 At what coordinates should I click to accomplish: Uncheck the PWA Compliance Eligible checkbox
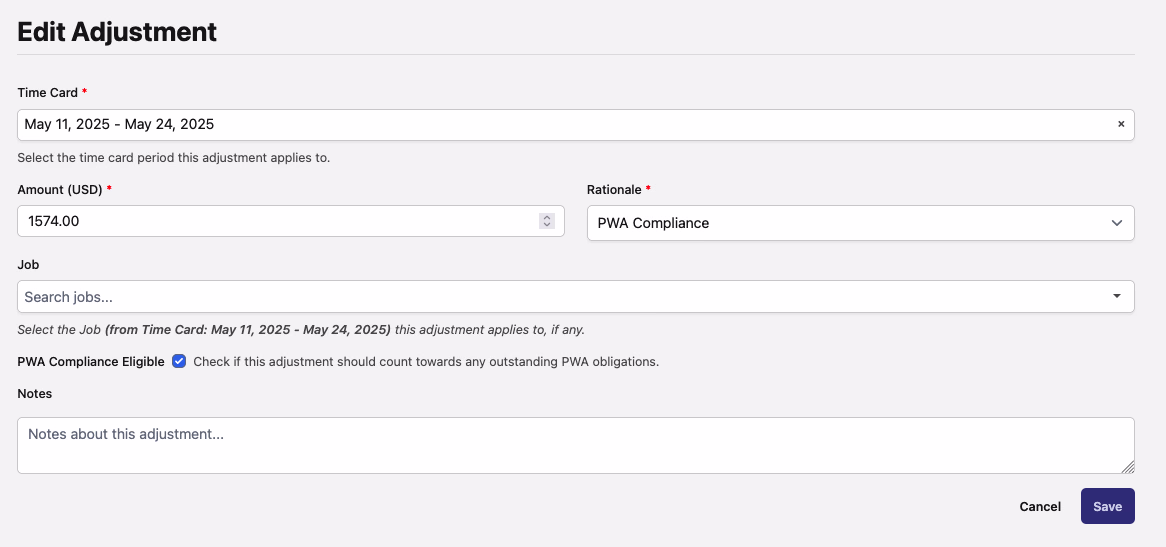[178, 361]
